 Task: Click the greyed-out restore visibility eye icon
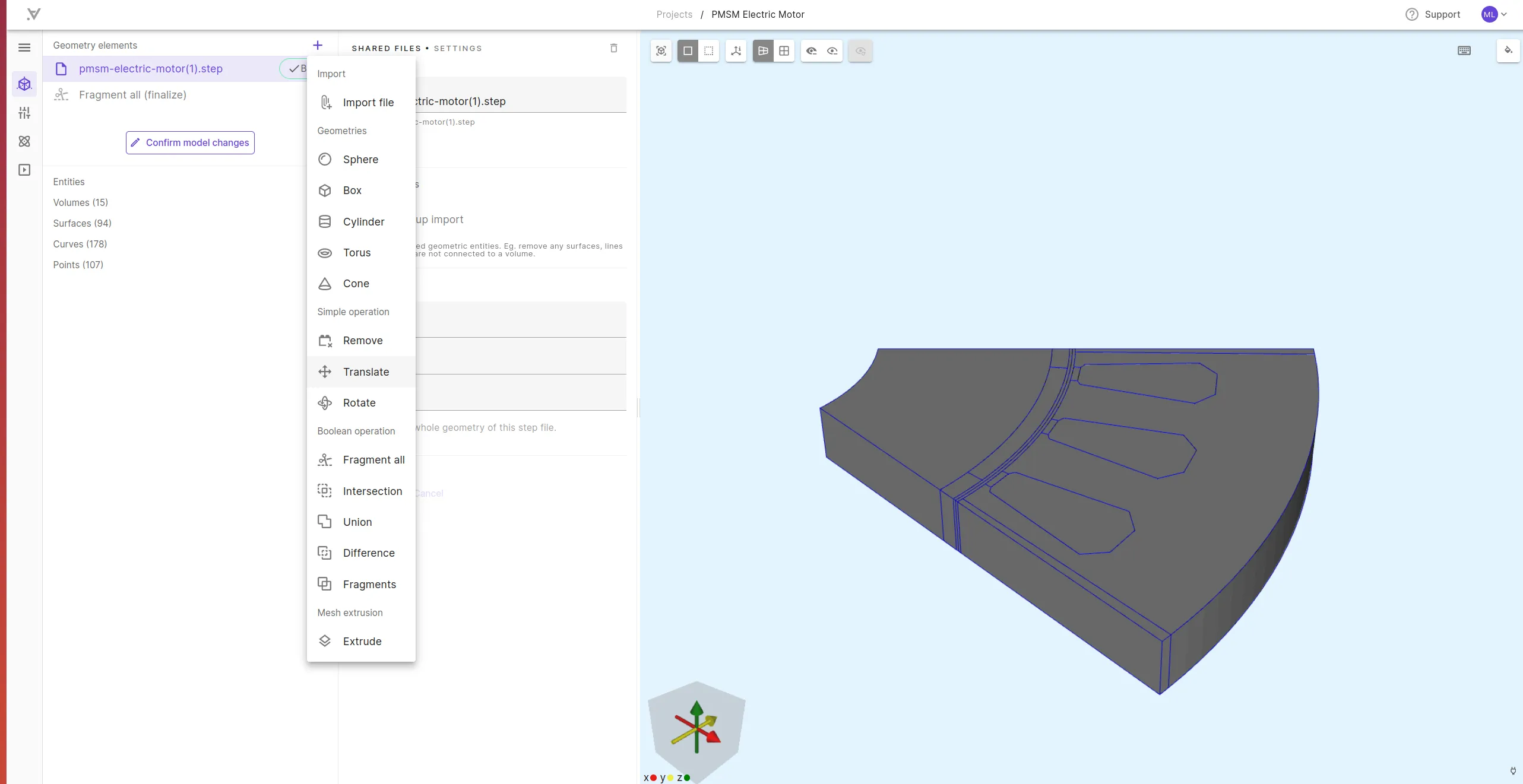860,51
